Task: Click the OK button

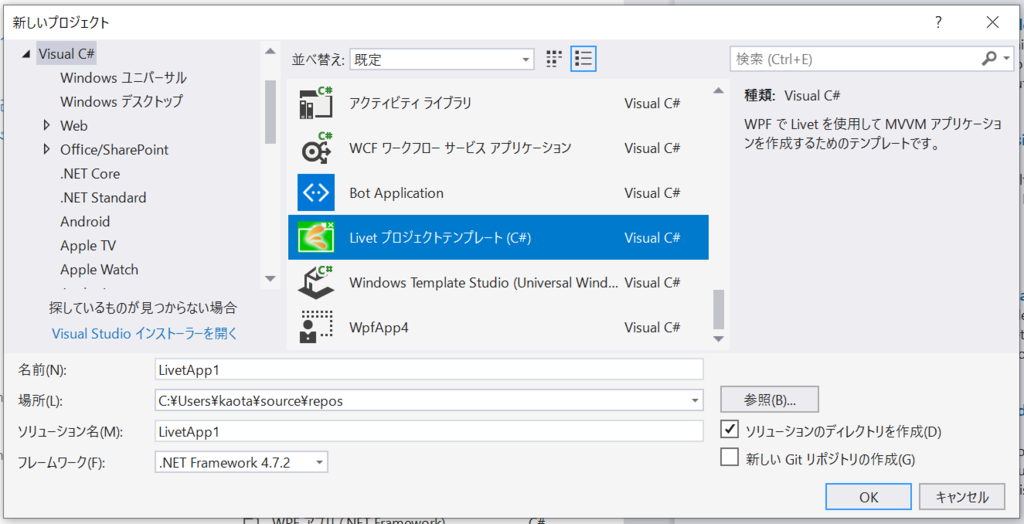Action: click(868, 497)
